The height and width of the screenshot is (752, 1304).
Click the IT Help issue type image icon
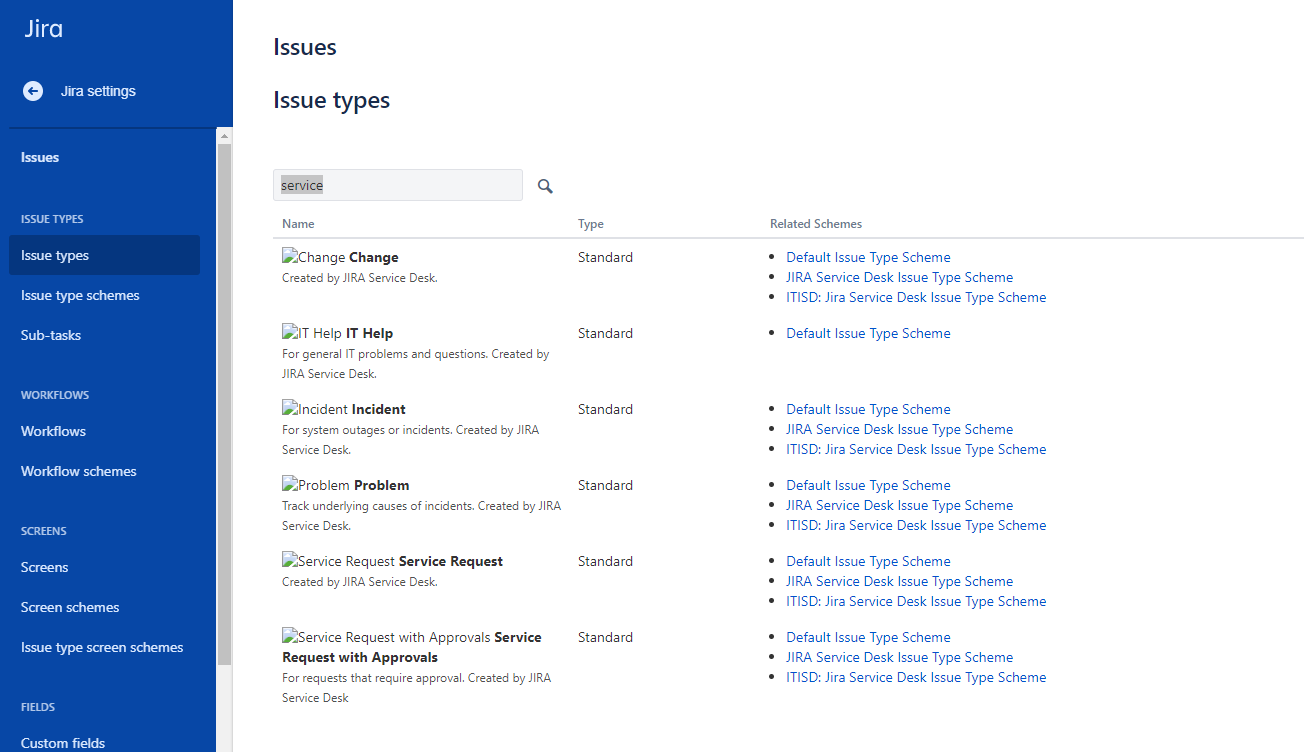(312, 333)
